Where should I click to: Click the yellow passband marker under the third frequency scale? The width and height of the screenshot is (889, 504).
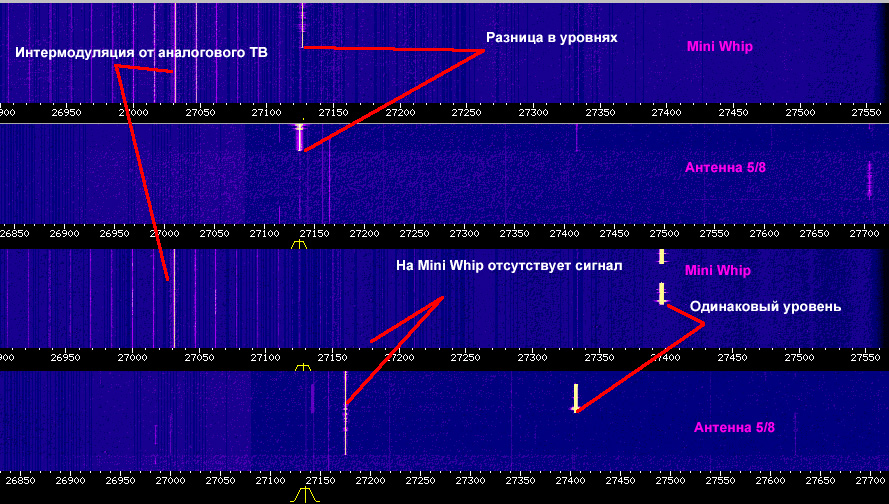[x=303, y=367]
